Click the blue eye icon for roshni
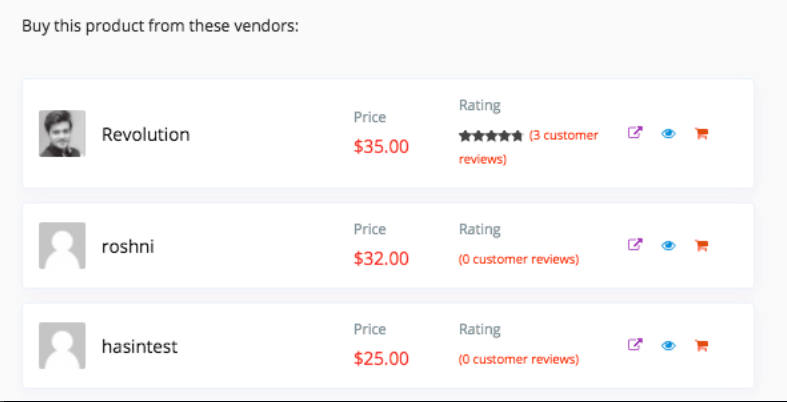The height and width of the screenshot is (402, 787). pyautogui.click(x=669, y=245)
